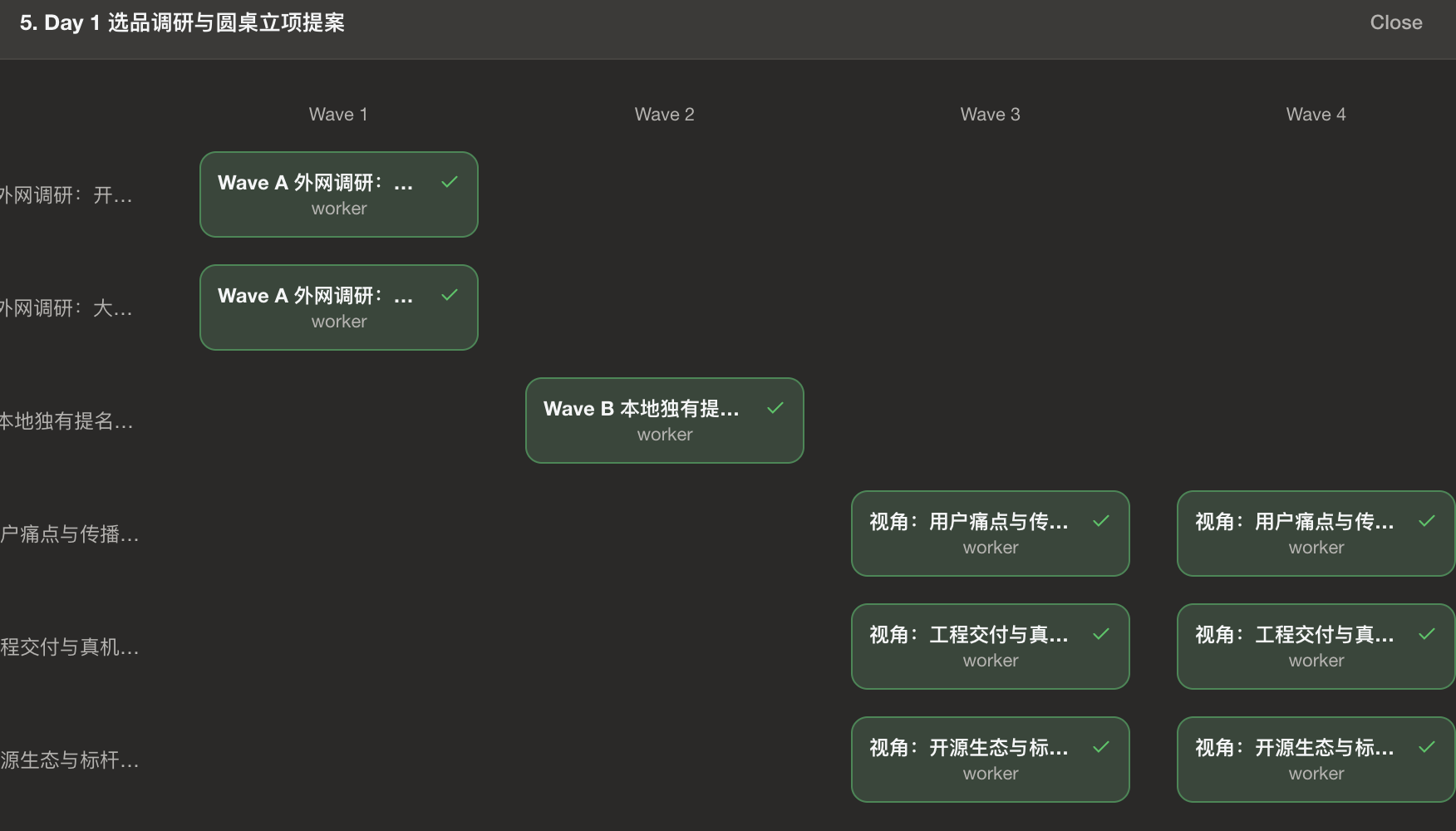Click checkmark icon on the 外网调研:开… row card

pyautogui.click(x=450, y=182)
